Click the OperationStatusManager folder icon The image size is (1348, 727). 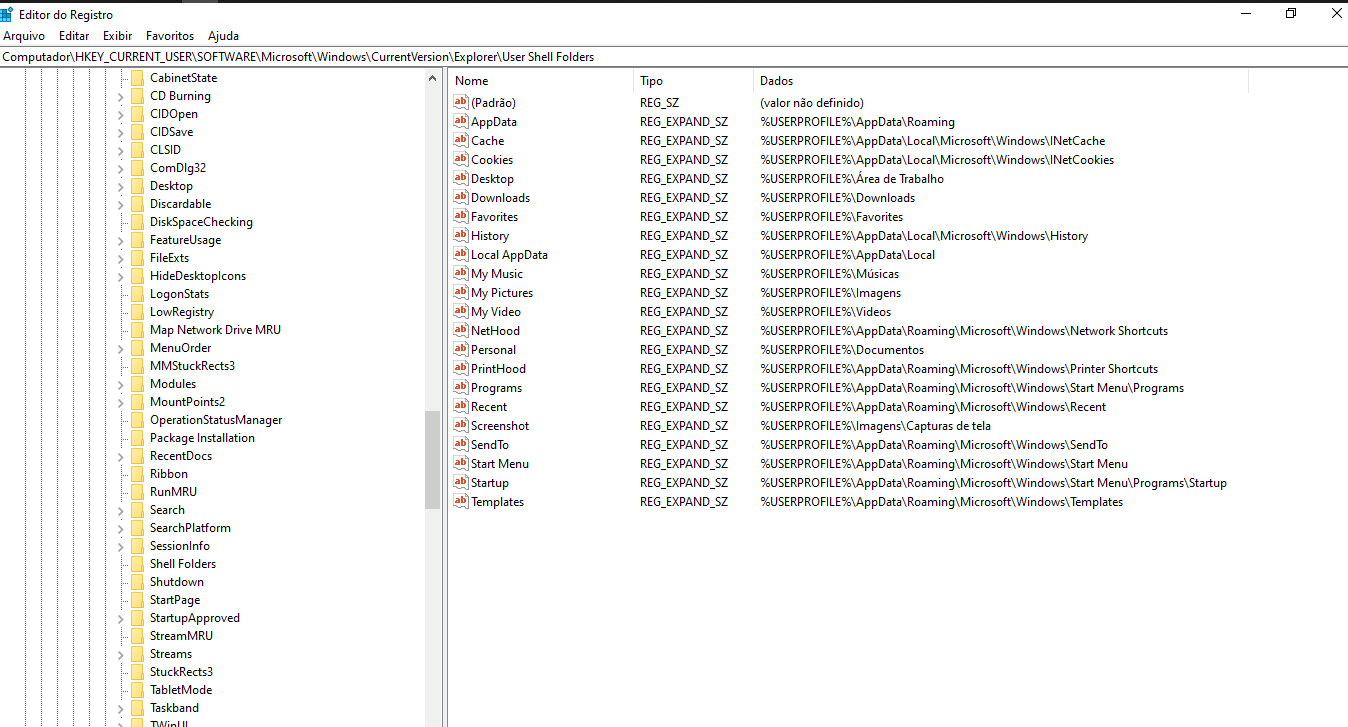[x=137, y=420]
